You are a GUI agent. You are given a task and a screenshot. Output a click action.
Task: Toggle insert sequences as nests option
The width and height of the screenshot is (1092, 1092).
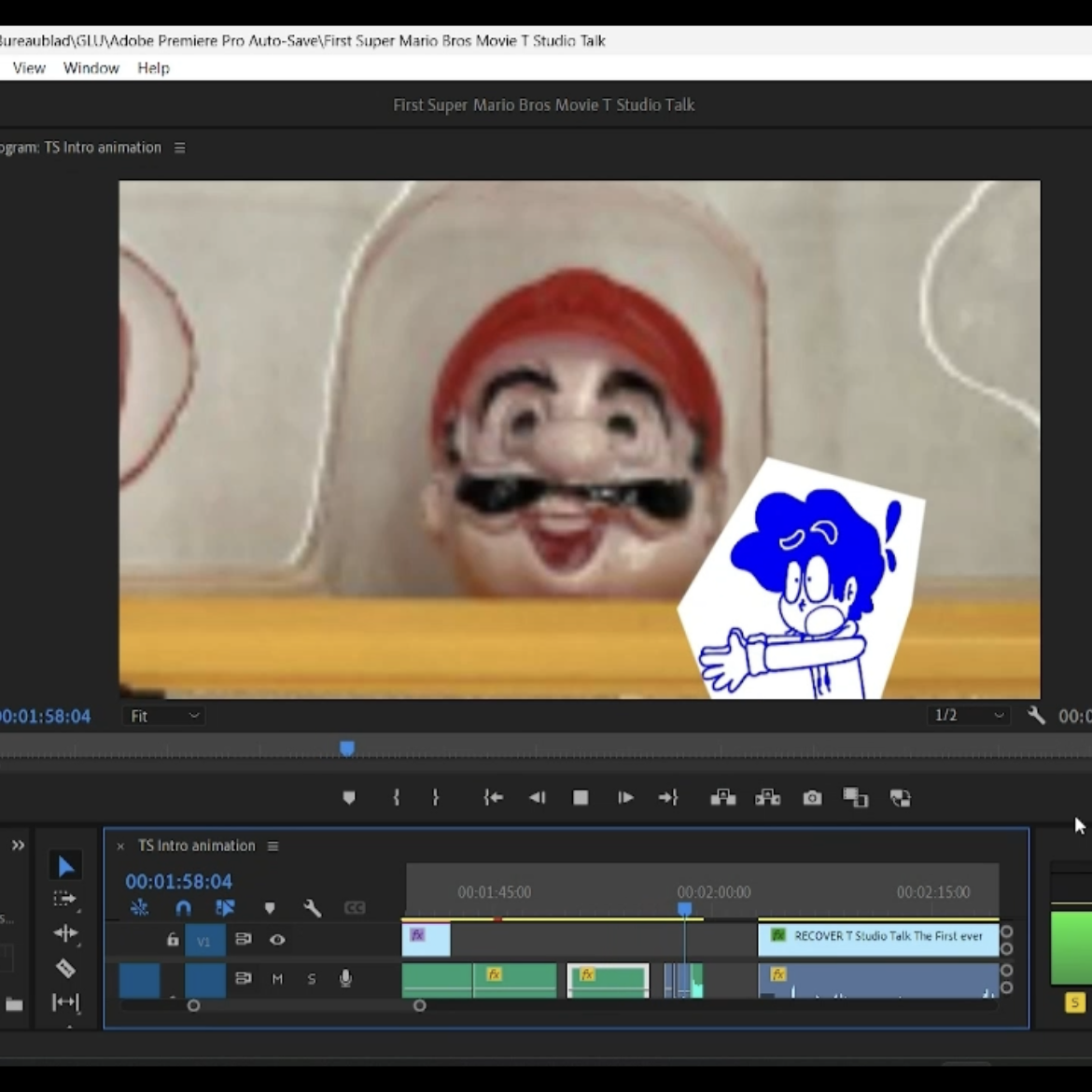click(x=139, y=907)
